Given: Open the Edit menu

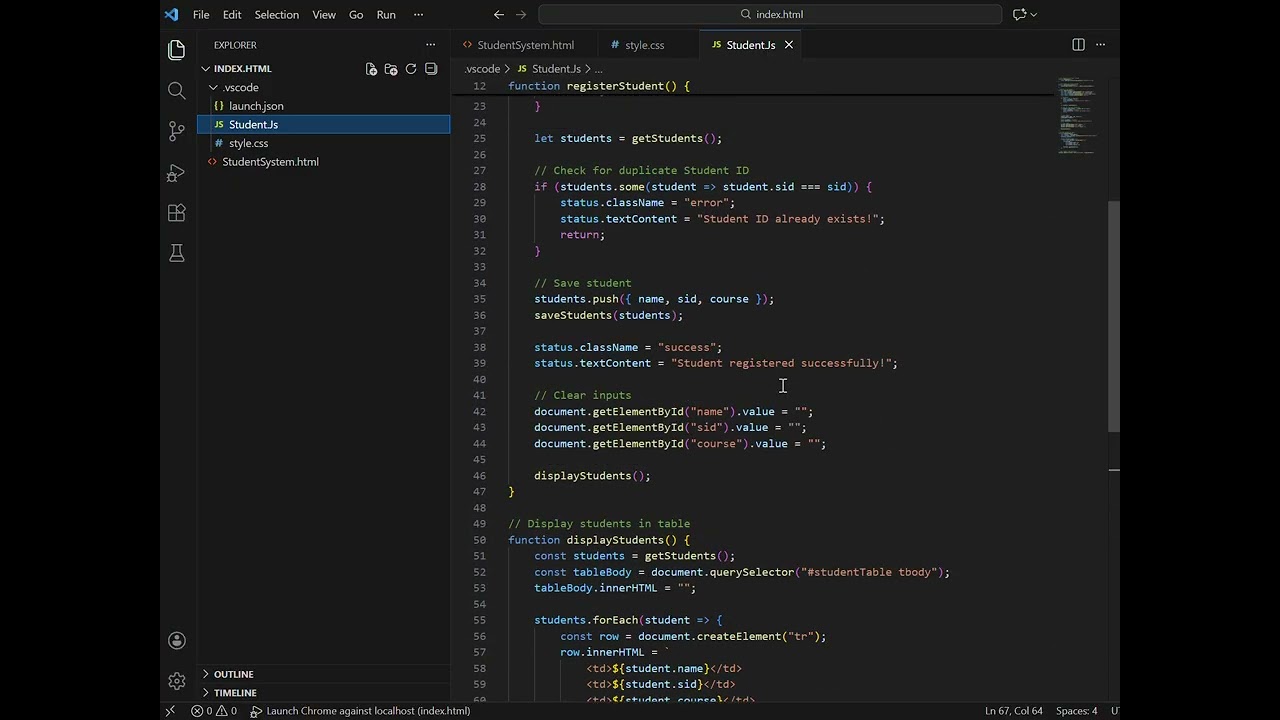Looking at the screenshot, I should (x=232, y=14).
